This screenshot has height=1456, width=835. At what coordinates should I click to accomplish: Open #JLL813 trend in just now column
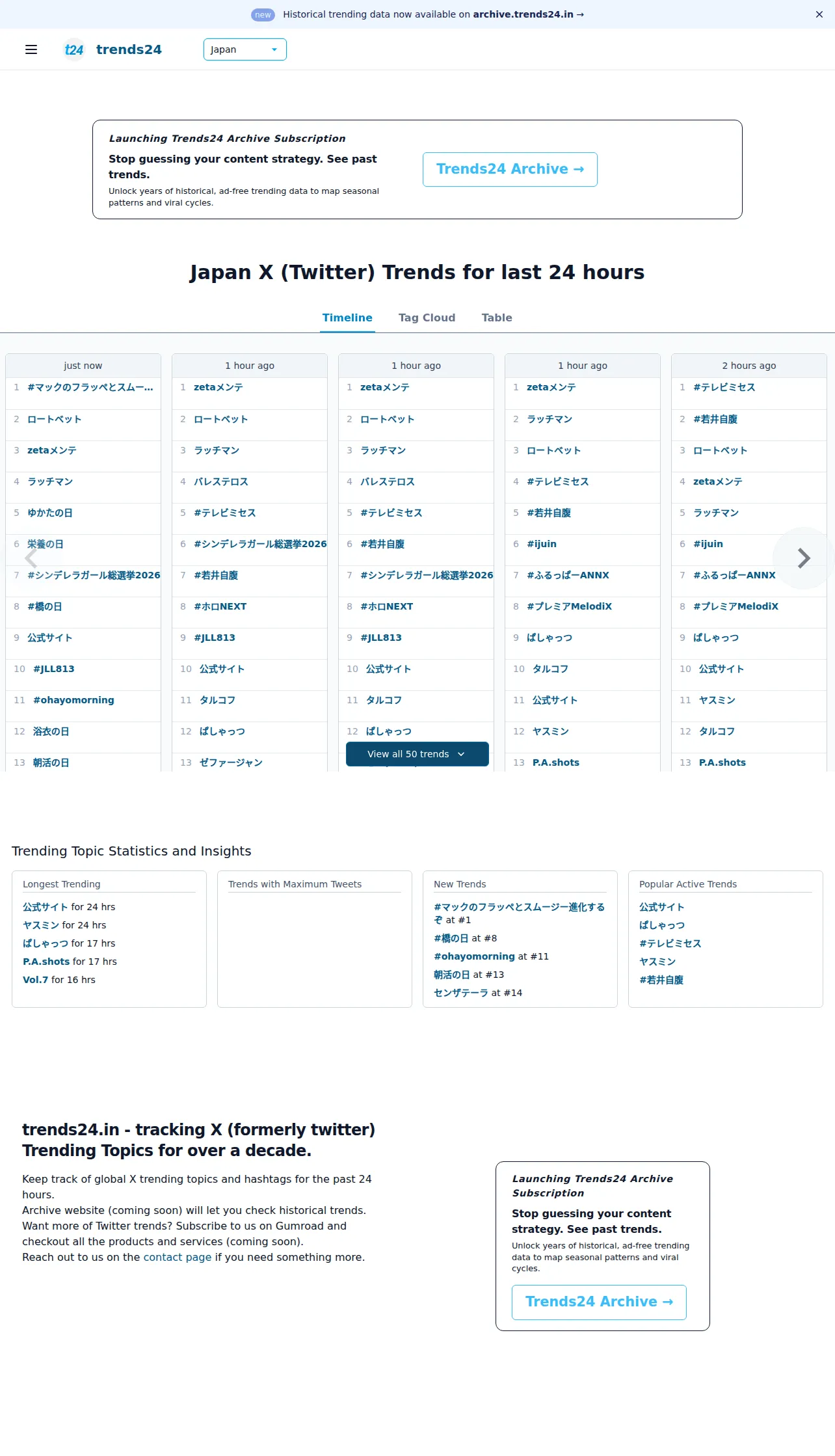53,669
